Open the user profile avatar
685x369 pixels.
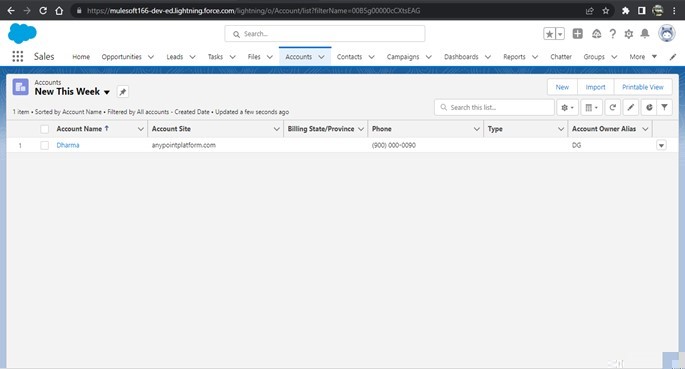pos(667,33)
